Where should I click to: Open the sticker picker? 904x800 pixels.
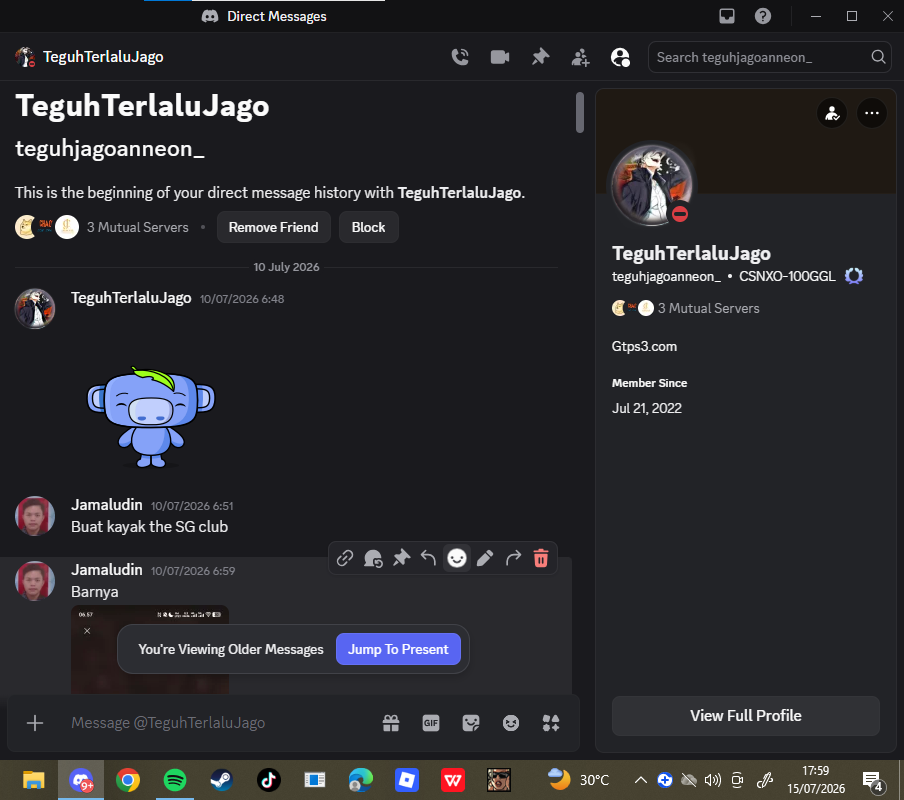470,723
